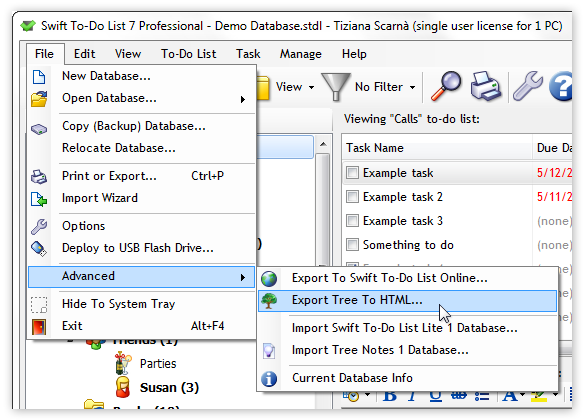Open the highlight color dropdown arrow
585x420 pixels.
[555, 394]
